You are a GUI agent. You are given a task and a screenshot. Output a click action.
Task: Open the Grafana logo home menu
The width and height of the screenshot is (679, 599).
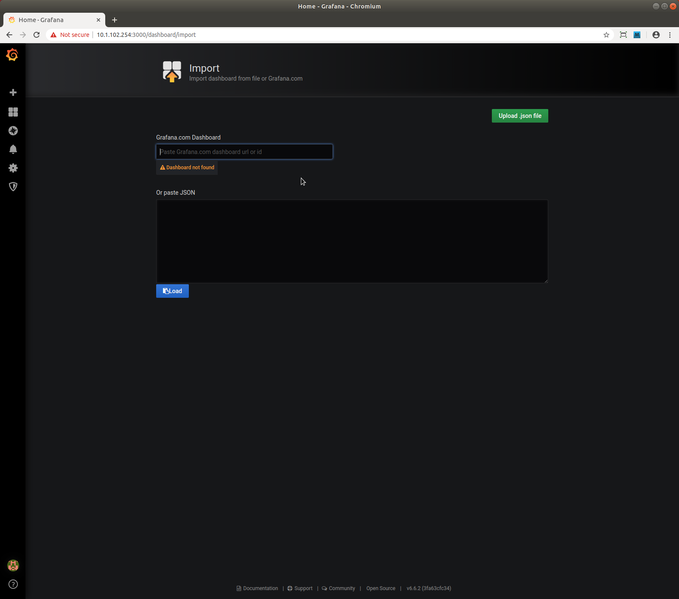tap(12, 55)
